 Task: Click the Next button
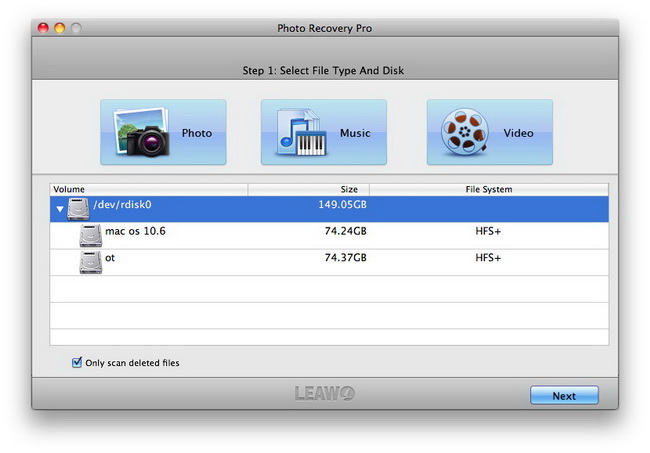click(x=564, y=395)
